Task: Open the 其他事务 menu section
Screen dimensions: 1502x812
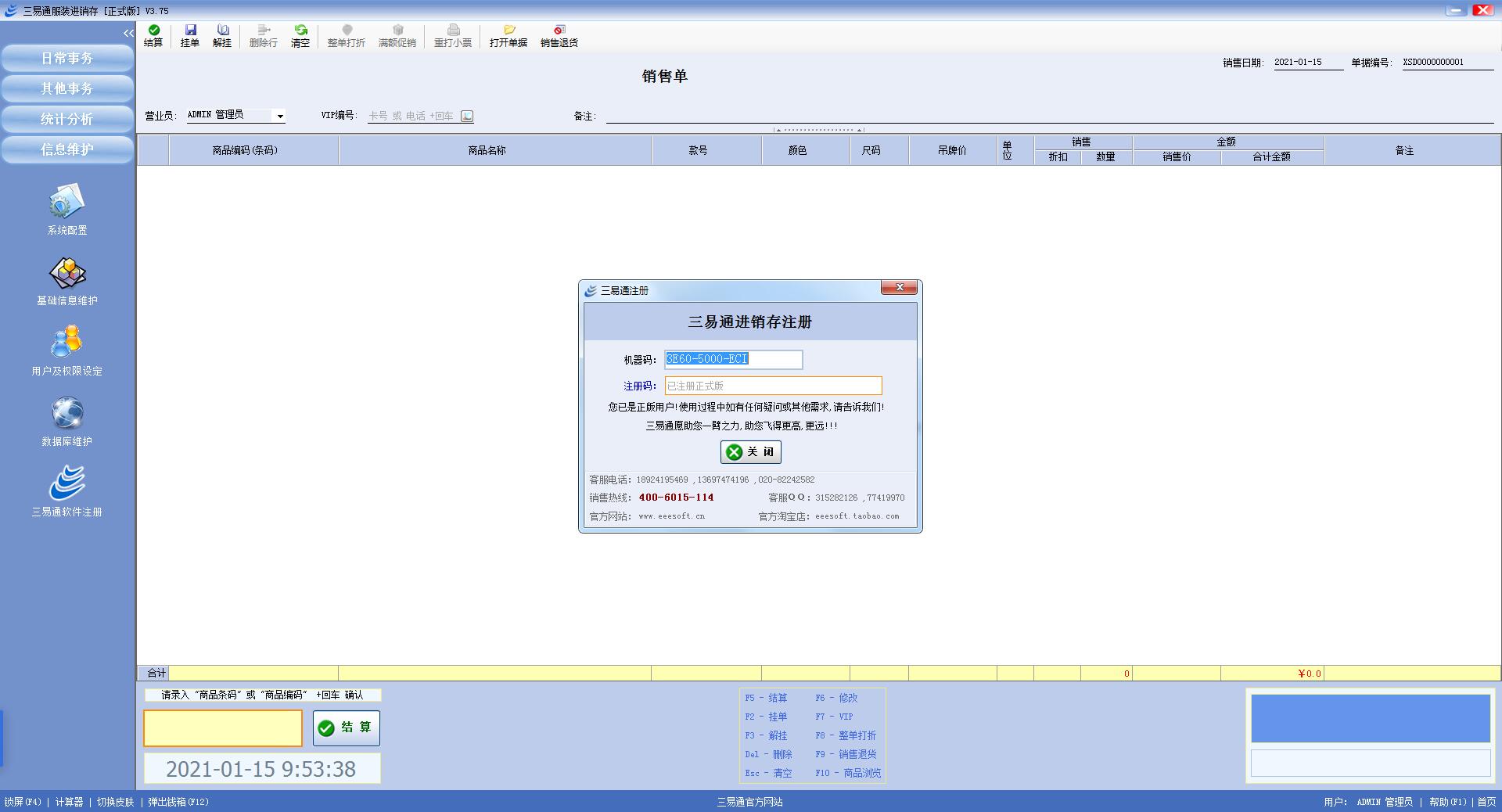Action: (67, 88)
